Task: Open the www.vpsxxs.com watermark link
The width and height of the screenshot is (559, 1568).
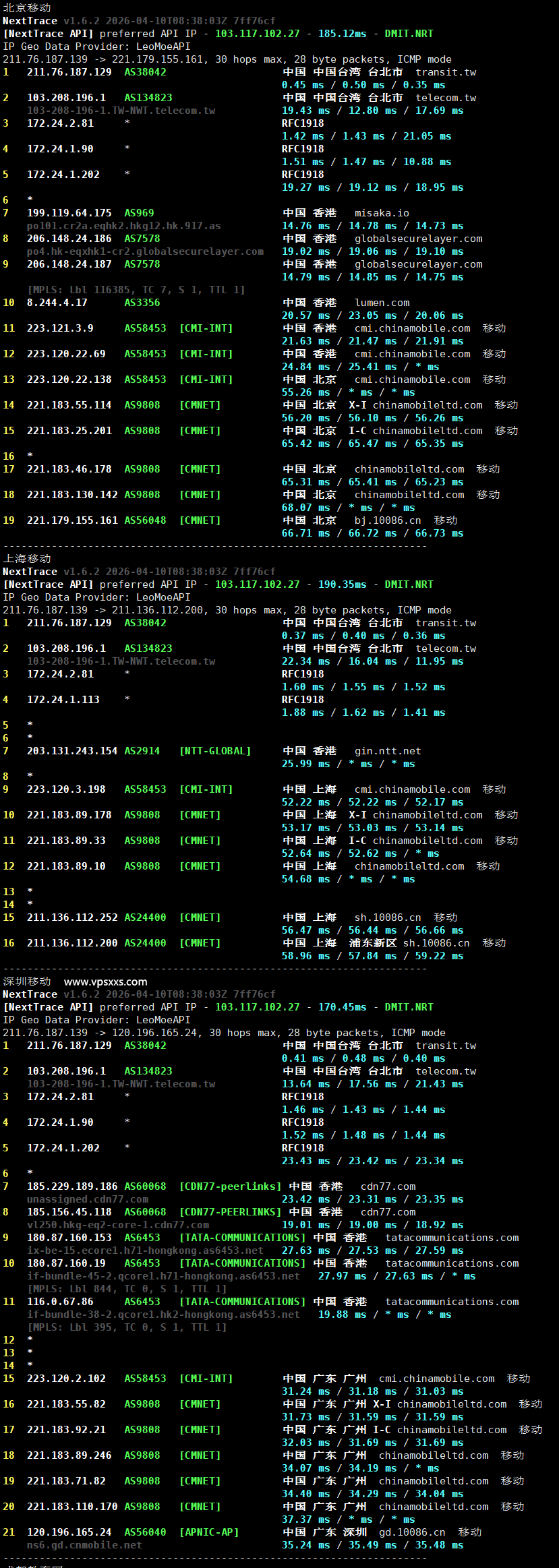Action: pos(105,982)
